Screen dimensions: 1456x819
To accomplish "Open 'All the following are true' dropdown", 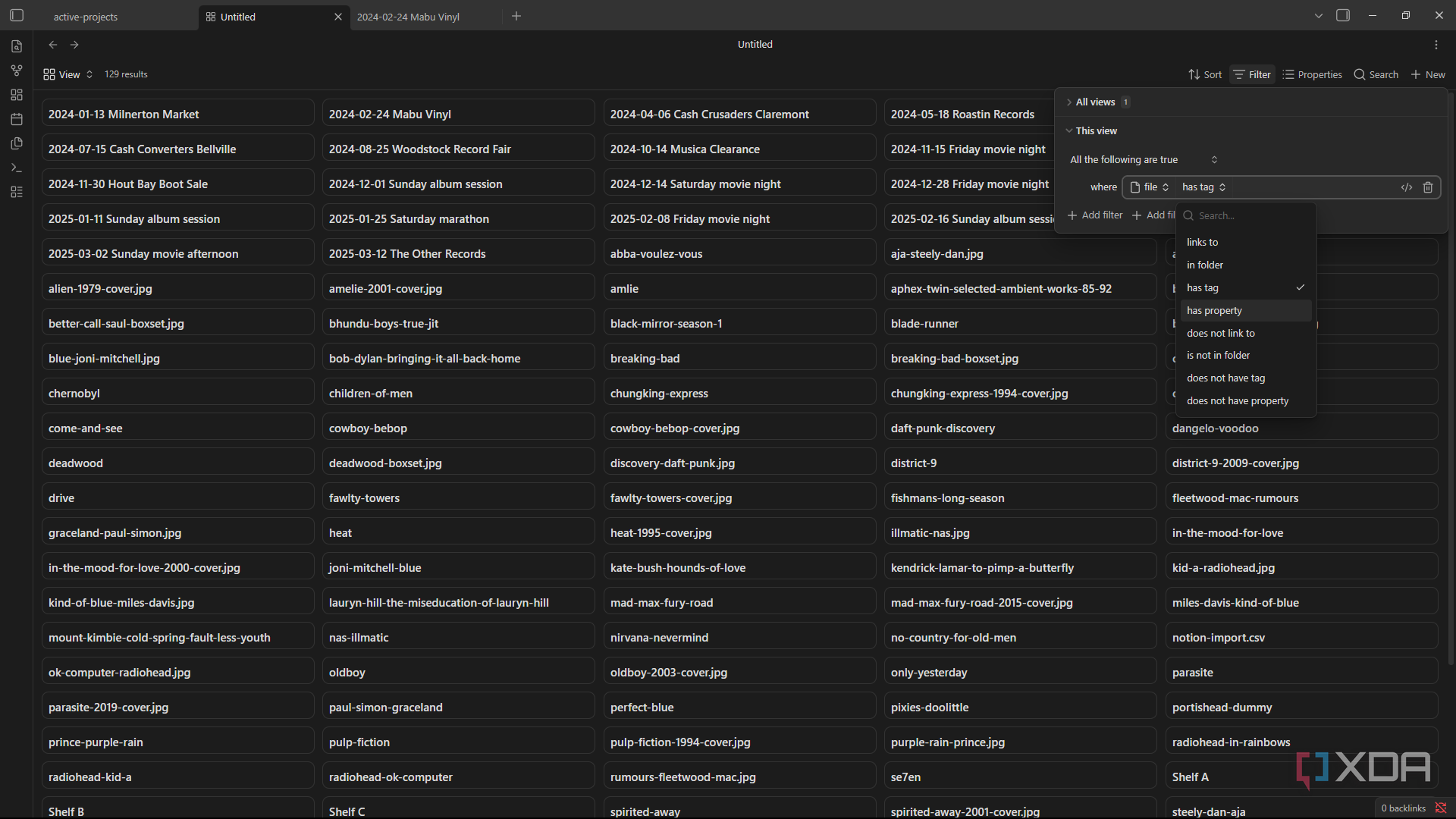I will (1144, 160).
